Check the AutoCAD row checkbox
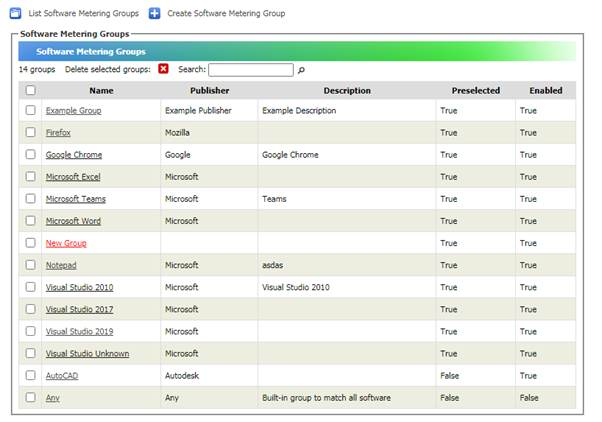The width and height of the screenshot is (602, 422). click(31, 375)
